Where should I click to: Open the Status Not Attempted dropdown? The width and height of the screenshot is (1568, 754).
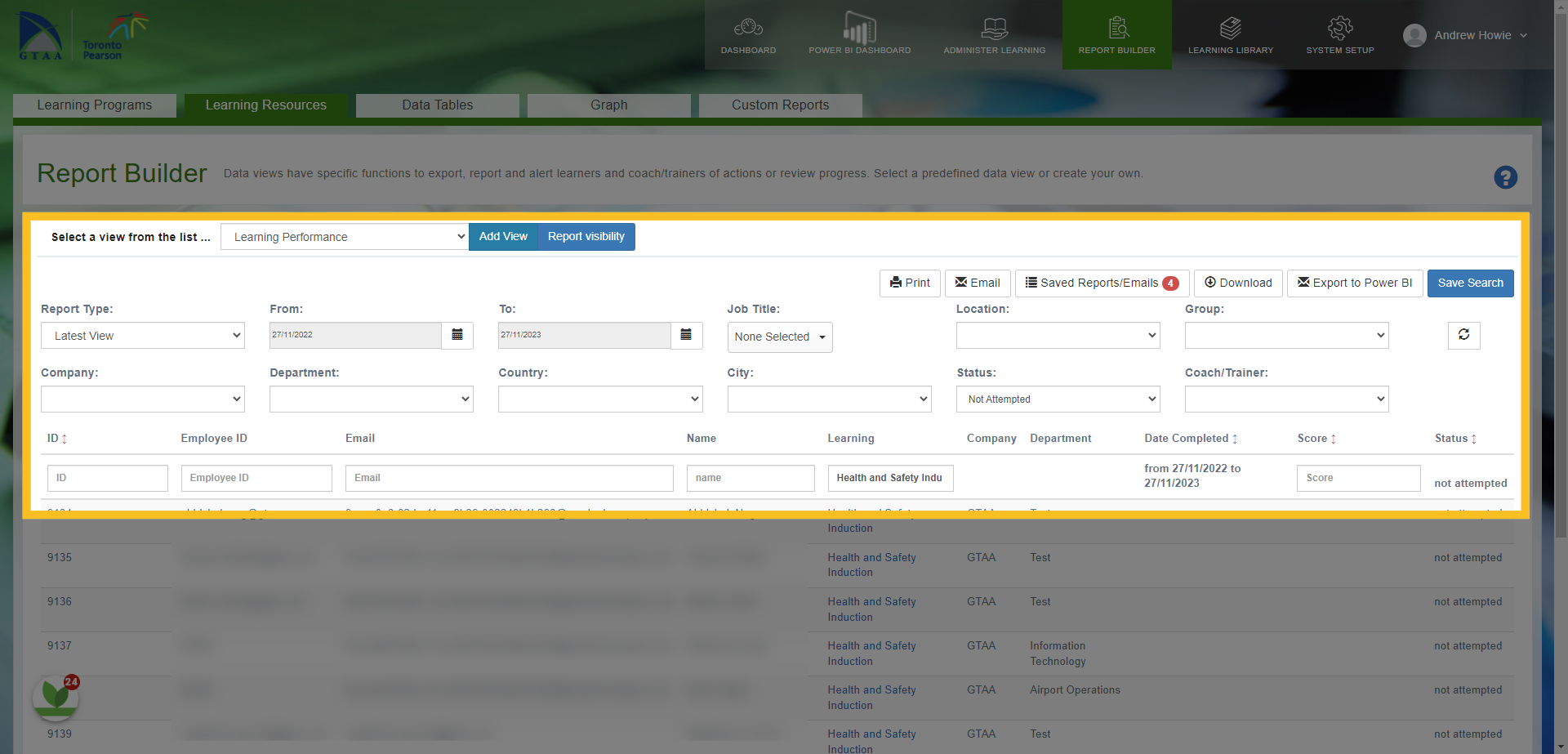coord(1058,399)
